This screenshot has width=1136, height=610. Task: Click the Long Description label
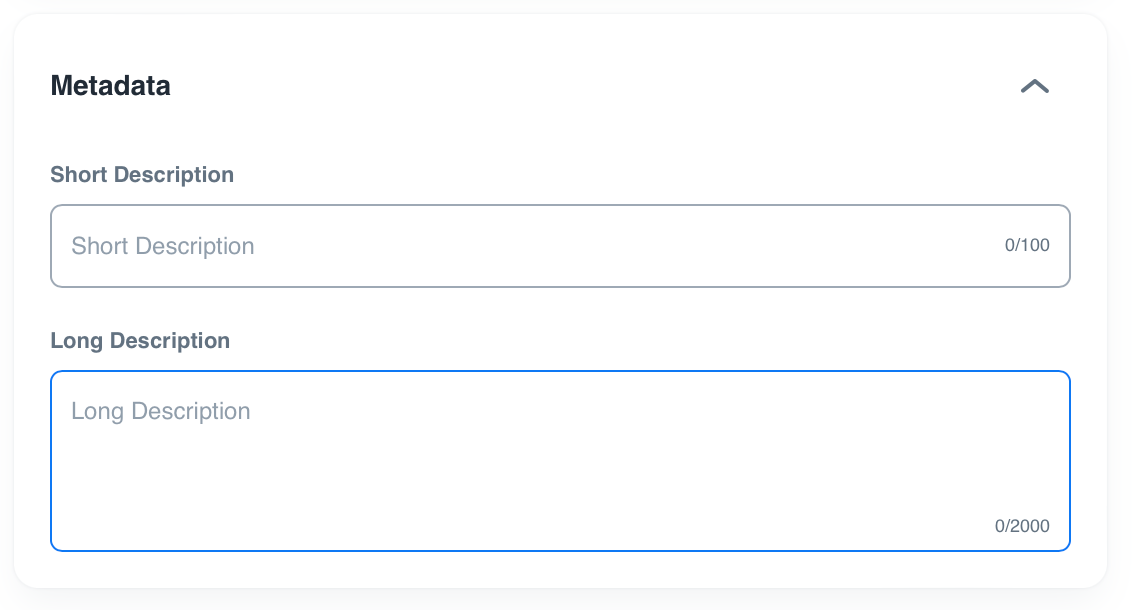tap(139, 340)
